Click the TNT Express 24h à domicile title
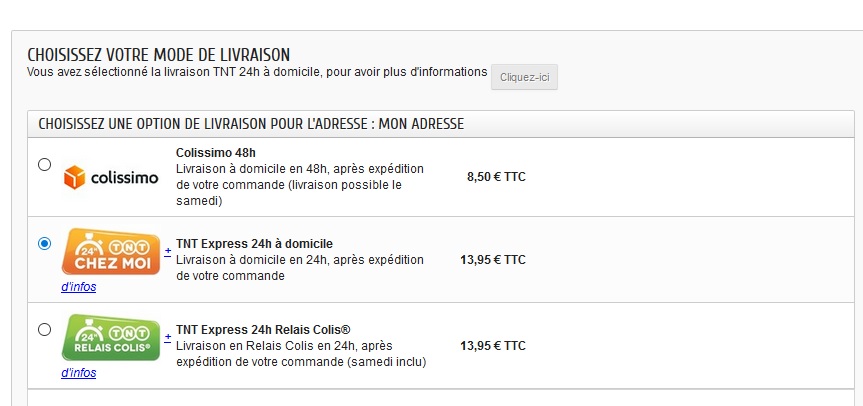863x406 pixels. pos(254,243)
